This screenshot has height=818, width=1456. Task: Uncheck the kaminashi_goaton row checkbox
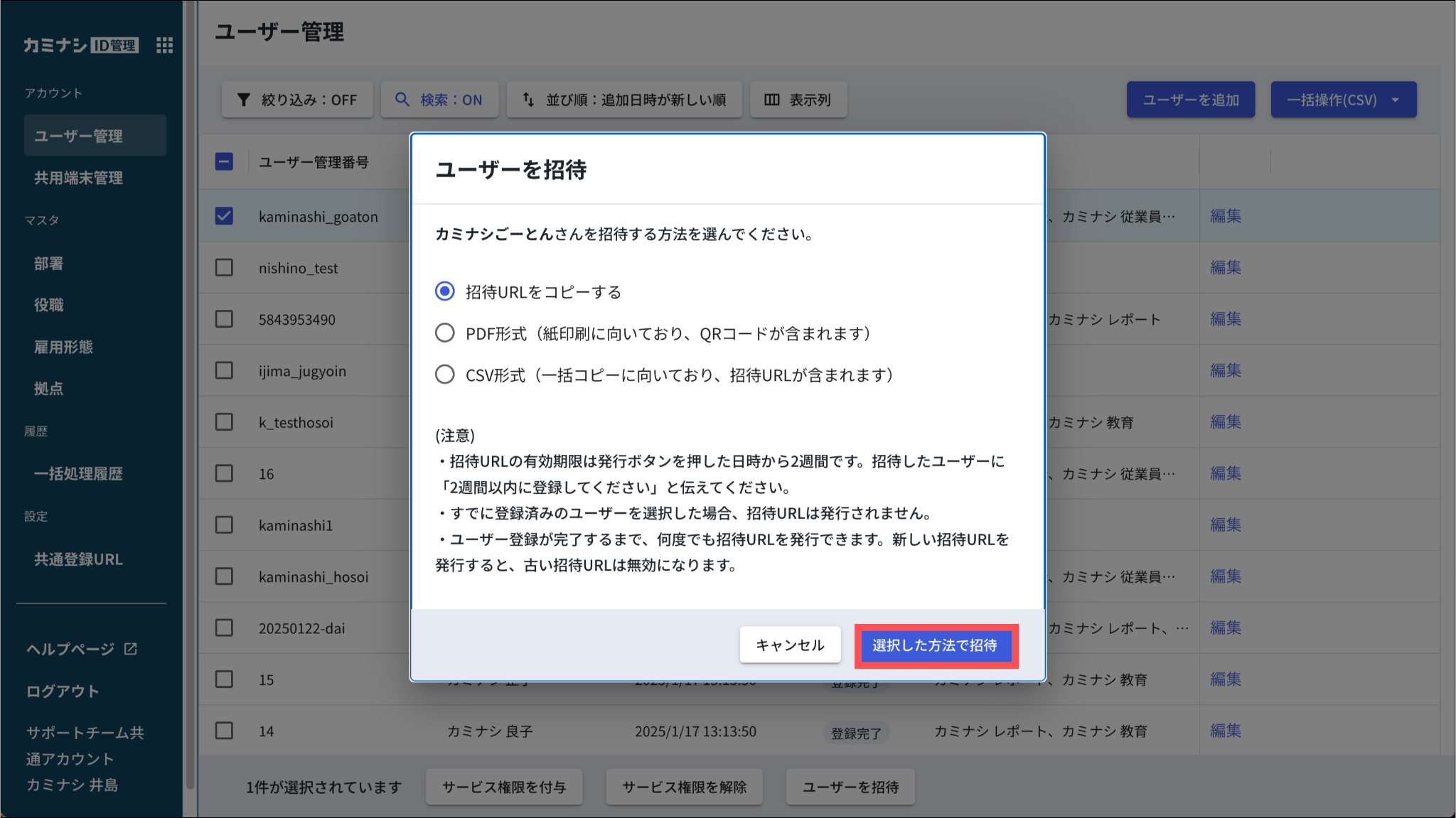[224, 216]
